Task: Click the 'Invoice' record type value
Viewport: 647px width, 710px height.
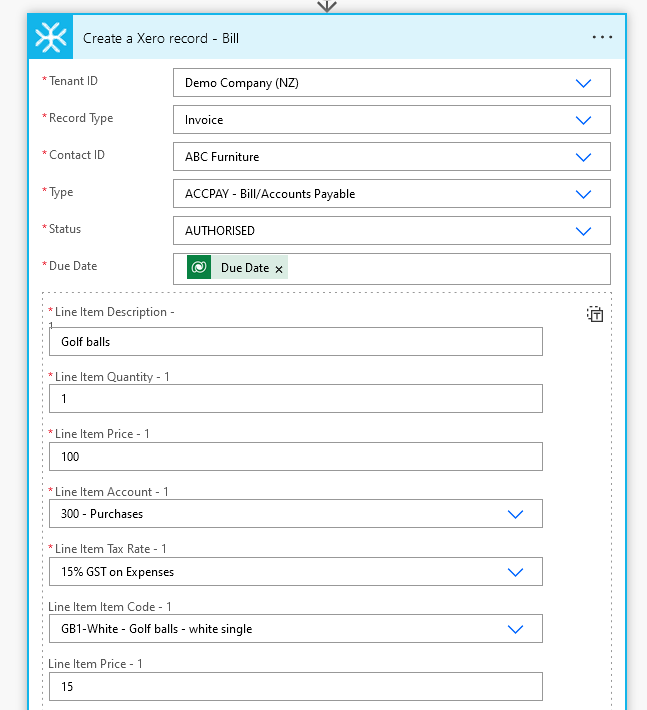Action: pyautogui.click(x=204, y=120)
